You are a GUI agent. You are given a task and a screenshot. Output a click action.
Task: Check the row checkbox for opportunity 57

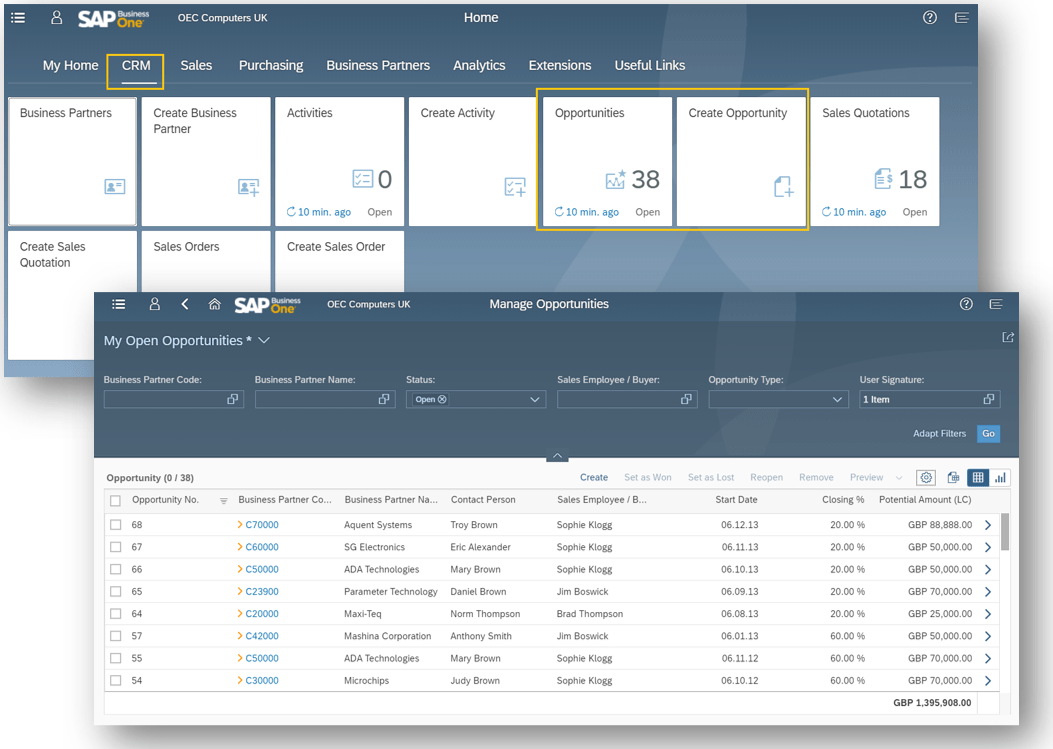pos(115,636)
